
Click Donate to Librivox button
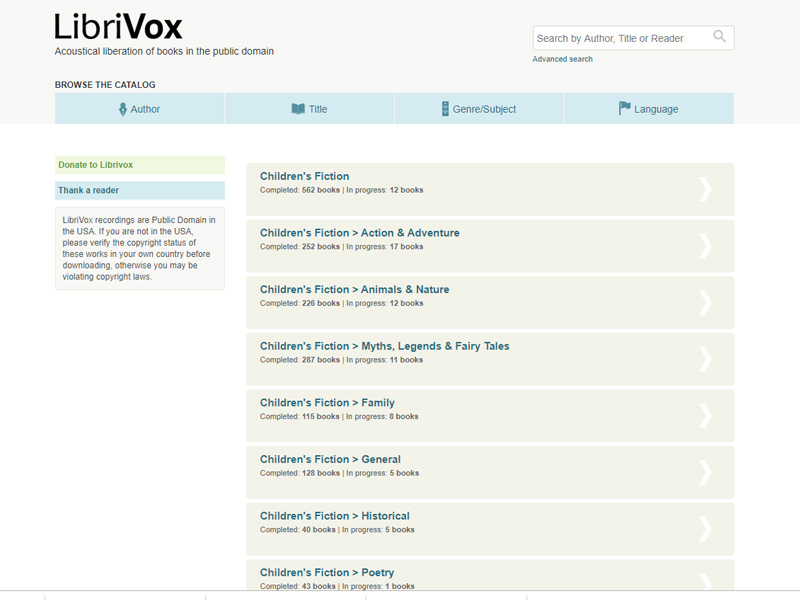pos(140,165)
